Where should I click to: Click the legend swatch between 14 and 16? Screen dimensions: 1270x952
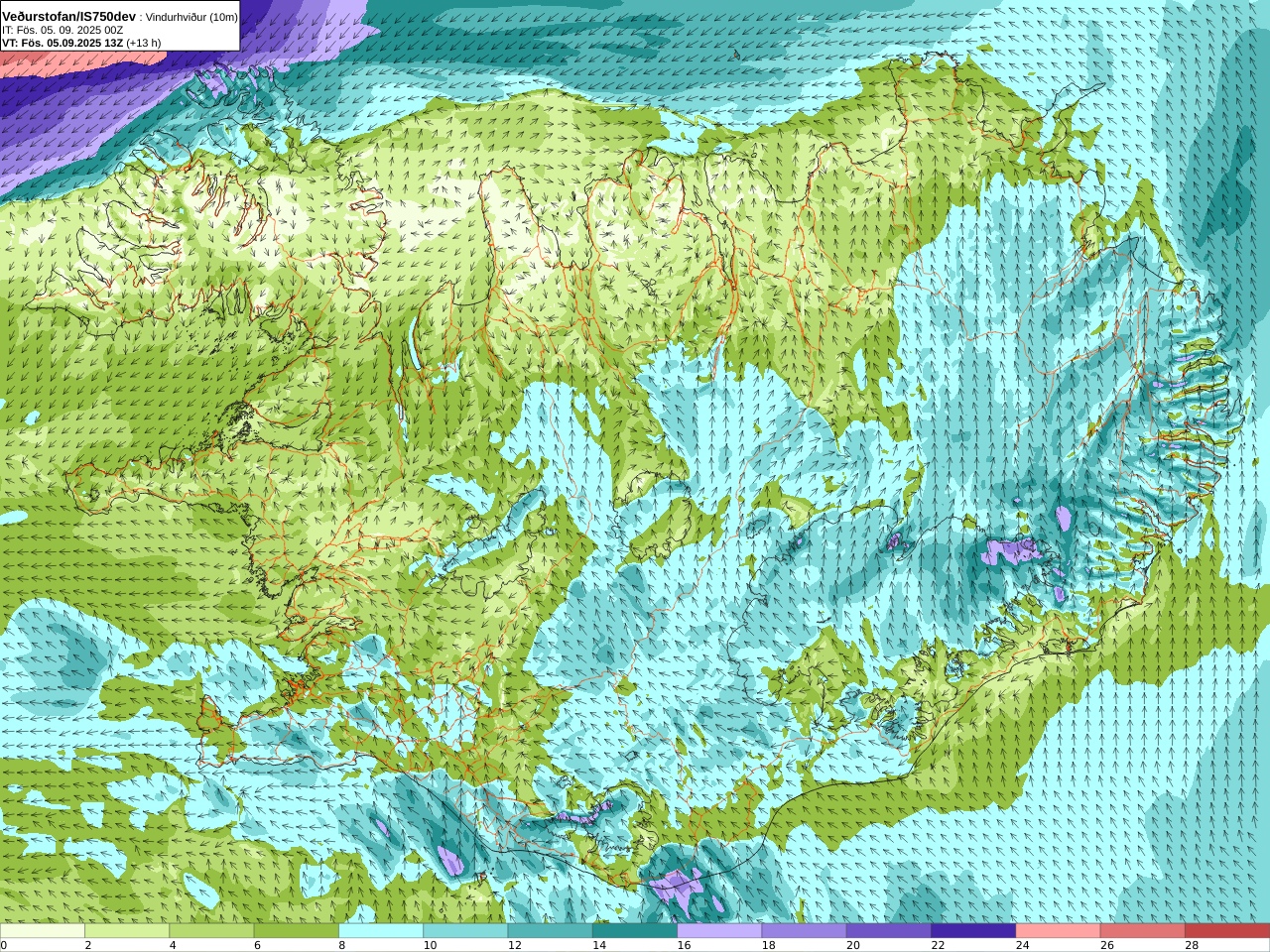[635, 931]
